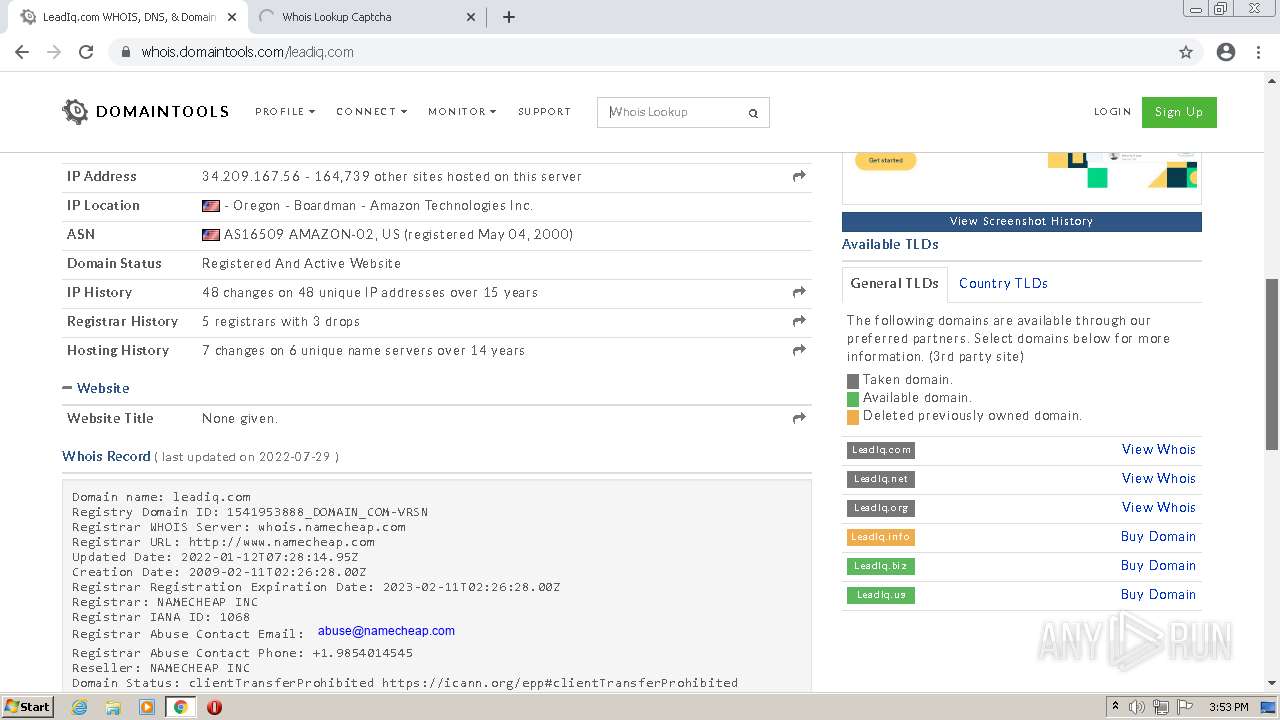Click the abuse@namecheap.com email link
Image resolution: width=1280 pixels, height=720 pixels.
pyautogui.click(x=386, y=631)
